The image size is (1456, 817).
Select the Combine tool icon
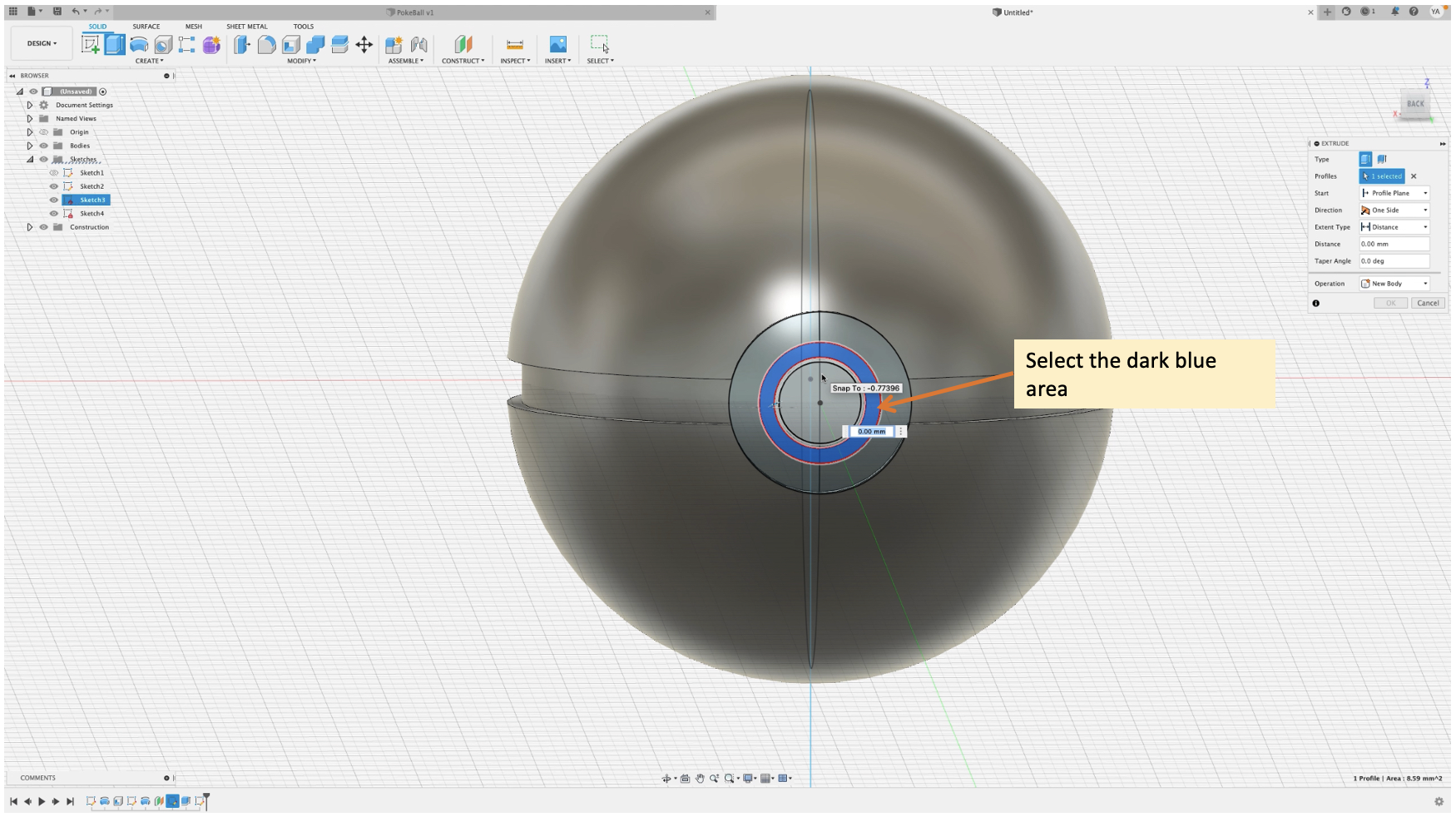(x=315, y=44)
